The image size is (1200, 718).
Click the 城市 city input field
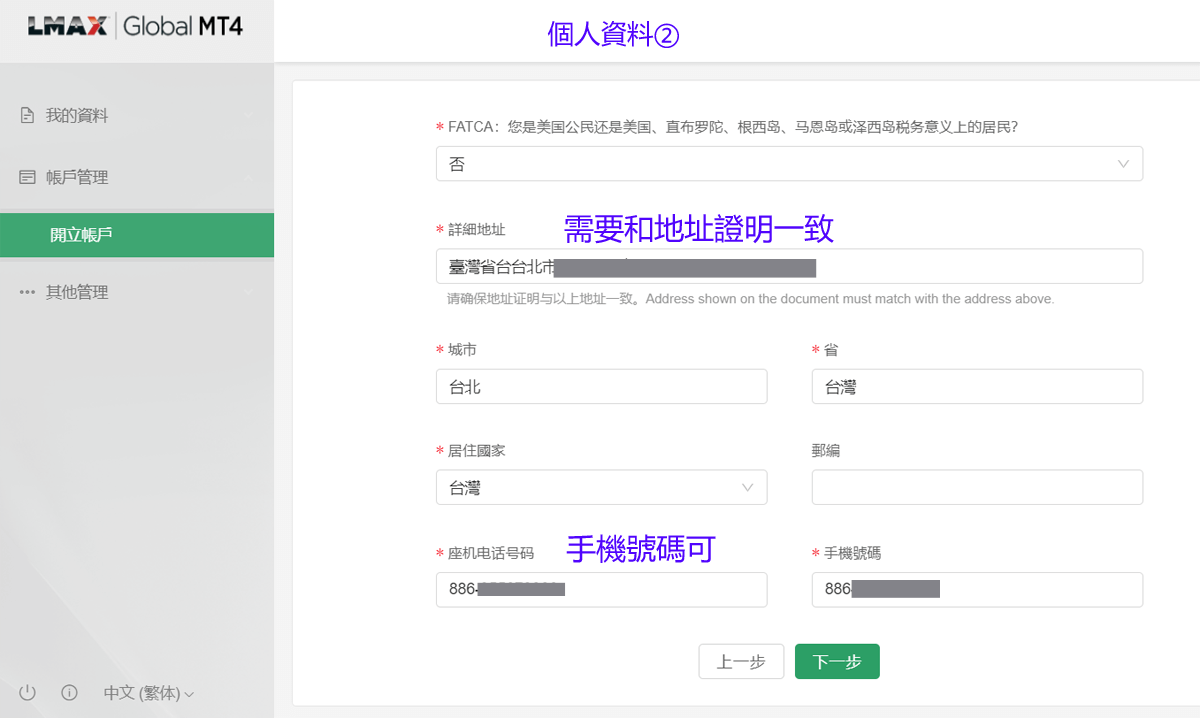[601, 386]
